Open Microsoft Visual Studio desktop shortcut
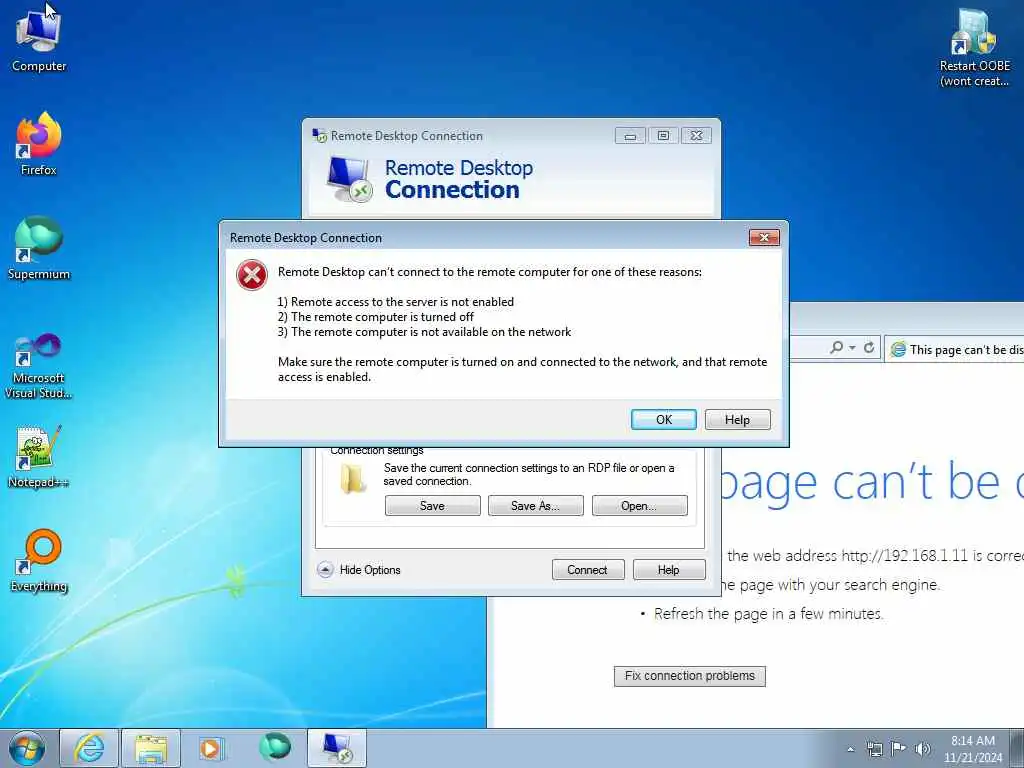The image size is (1024, 768). (x=39, y=366)
